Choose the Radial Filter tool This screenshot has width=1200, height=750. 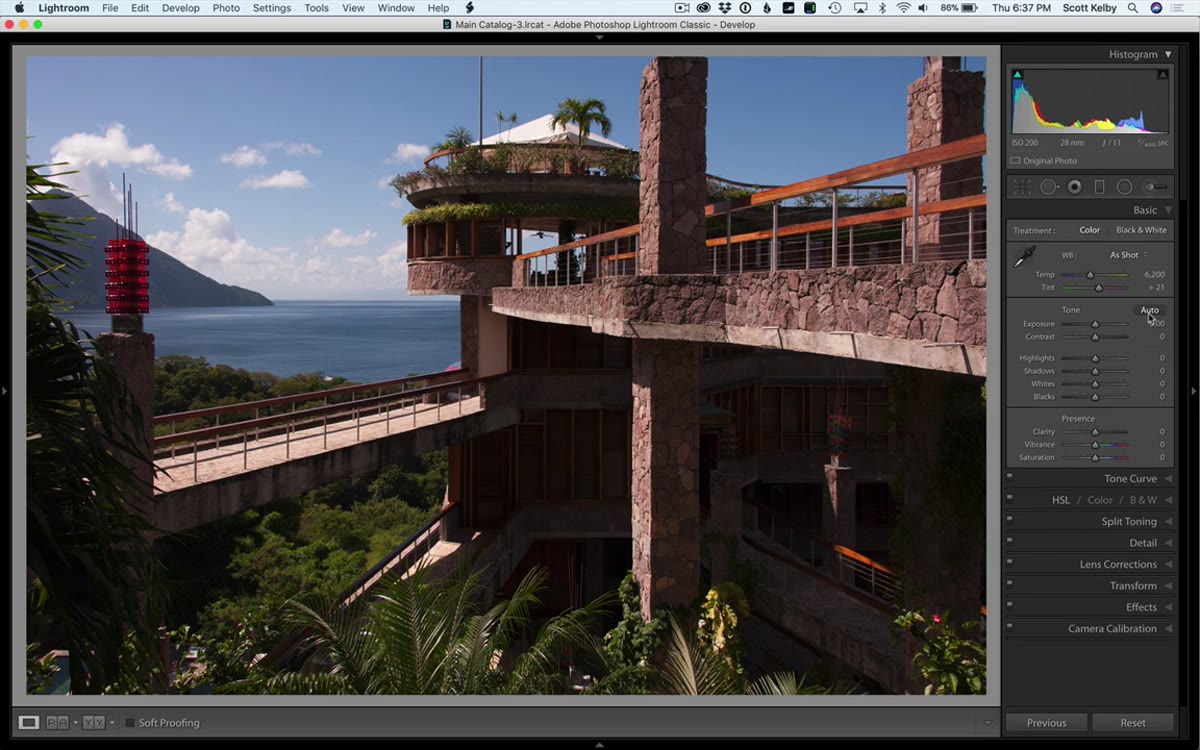1124,187
